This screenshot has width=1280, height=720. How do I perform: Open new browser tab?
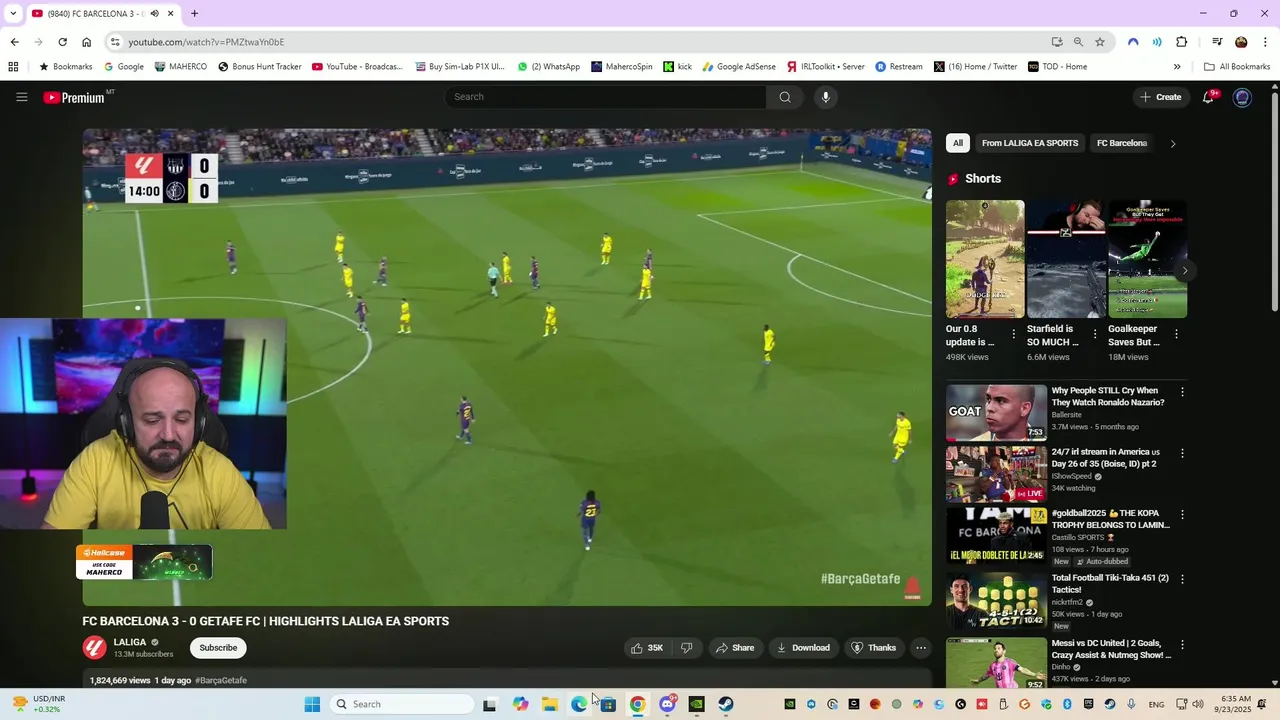pos(194,14)
